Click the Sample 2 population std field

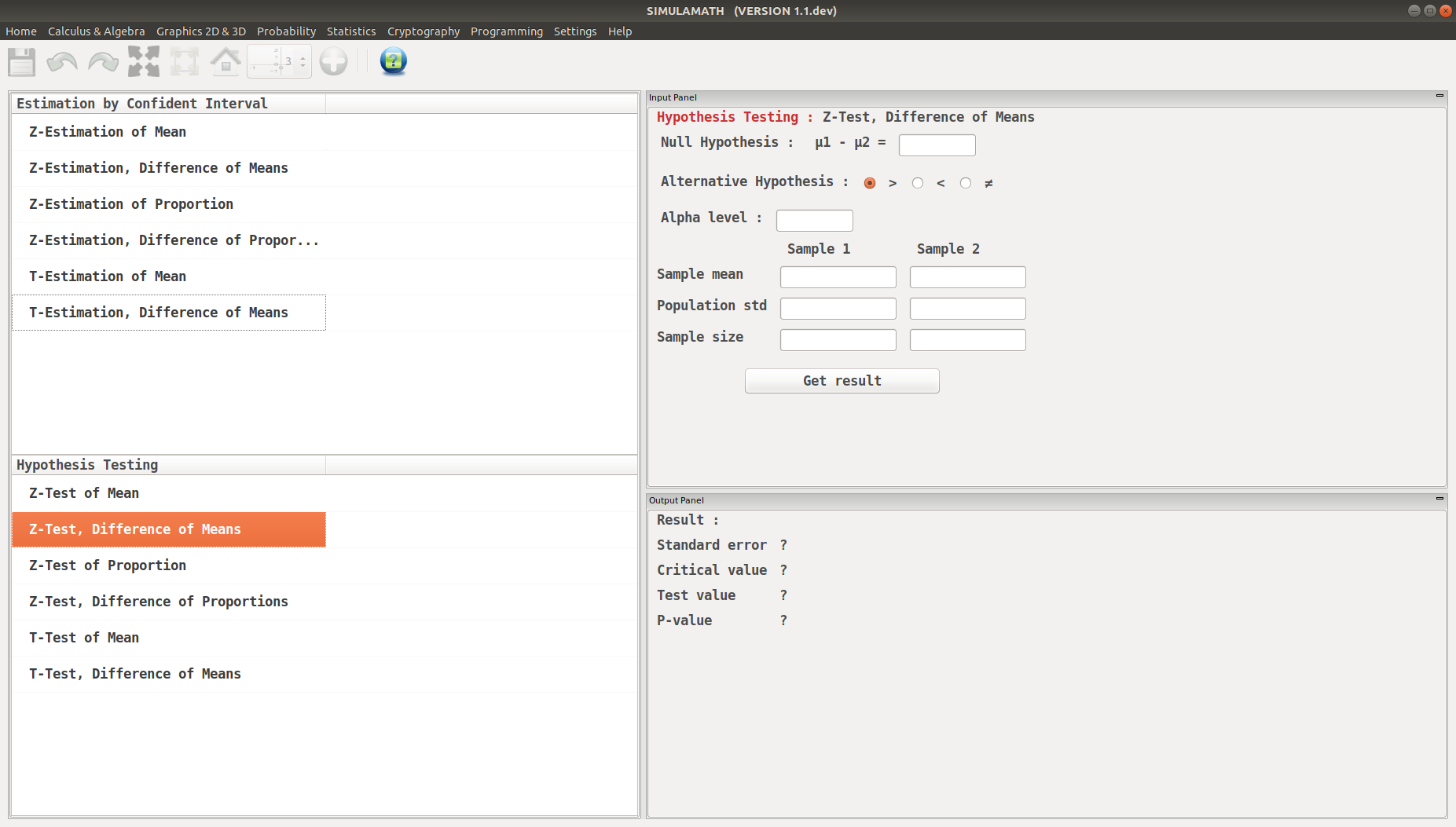click(x=967, y=309)
